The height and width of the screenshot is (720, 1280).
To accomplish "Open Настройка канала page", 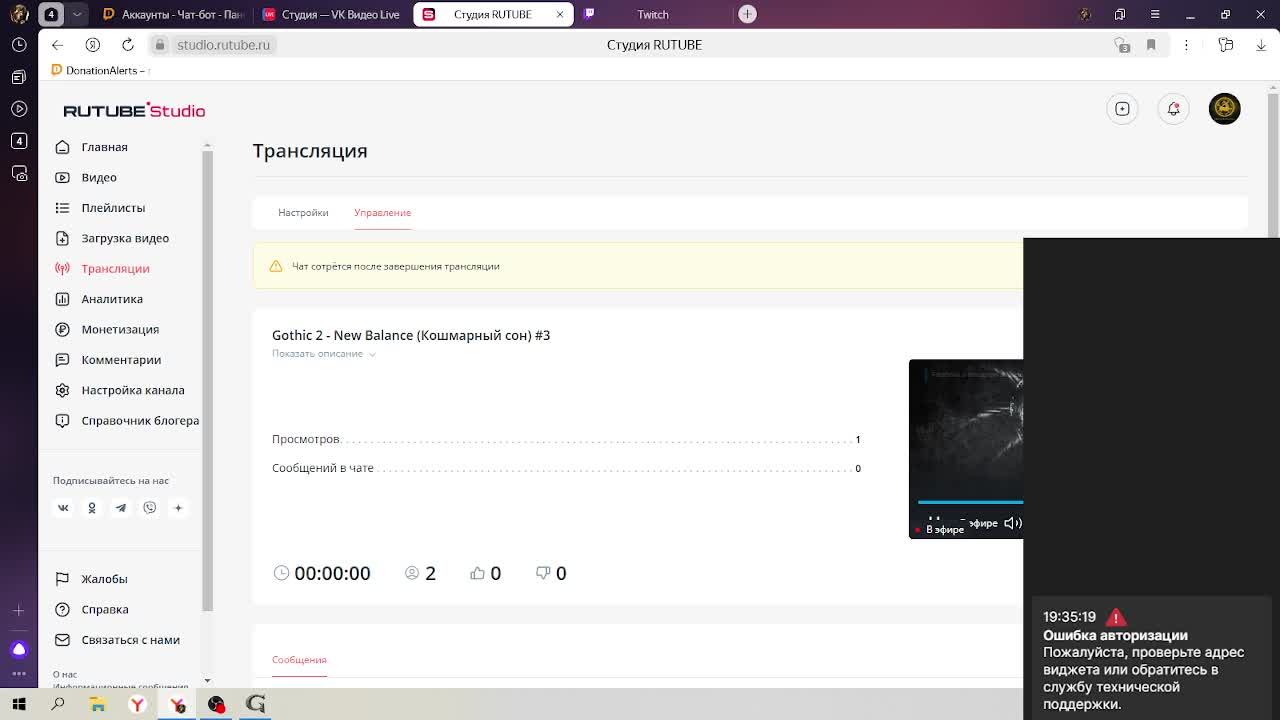I will point(133,390).
